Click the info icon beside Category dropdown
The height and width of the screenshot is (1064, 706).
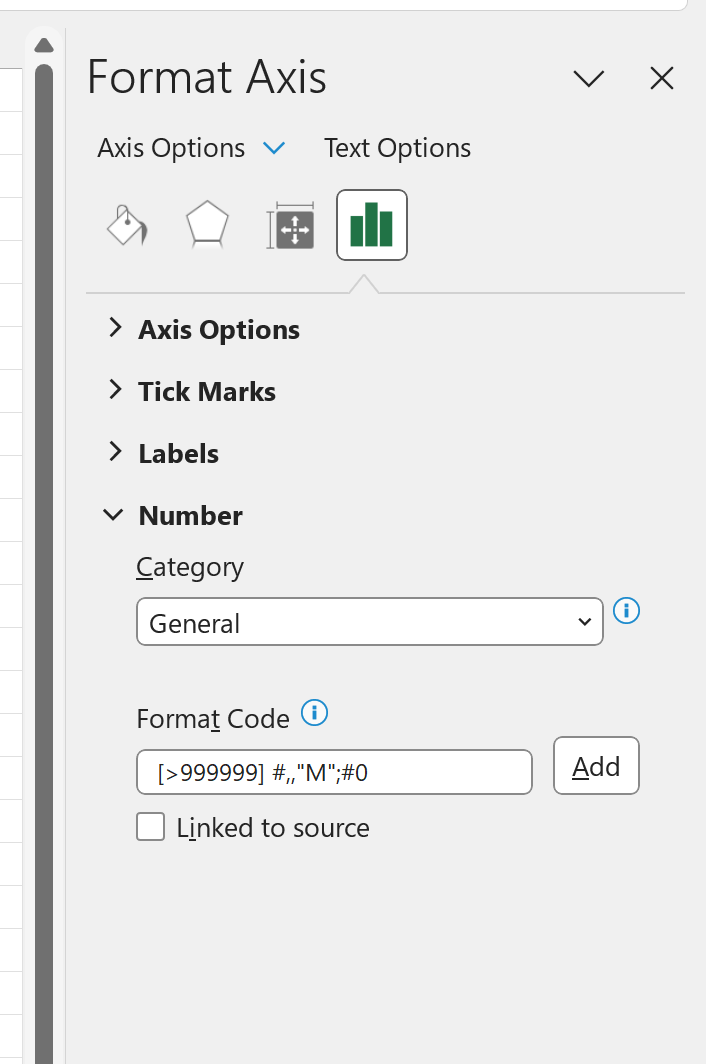[626, 611]
